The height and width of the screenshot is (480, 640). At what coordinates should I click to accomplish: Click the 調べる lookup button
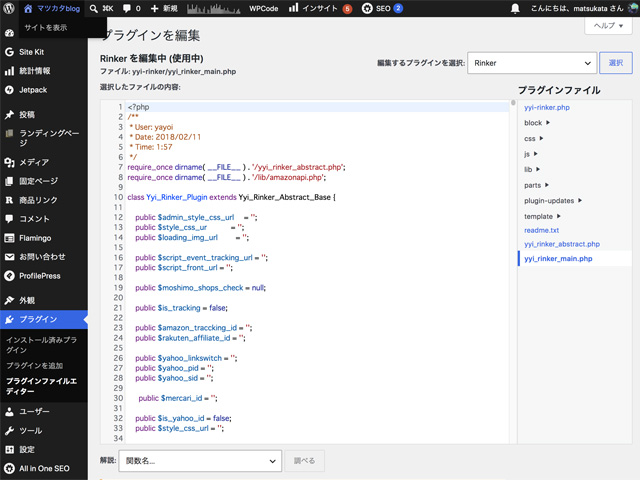pos(304,461)
